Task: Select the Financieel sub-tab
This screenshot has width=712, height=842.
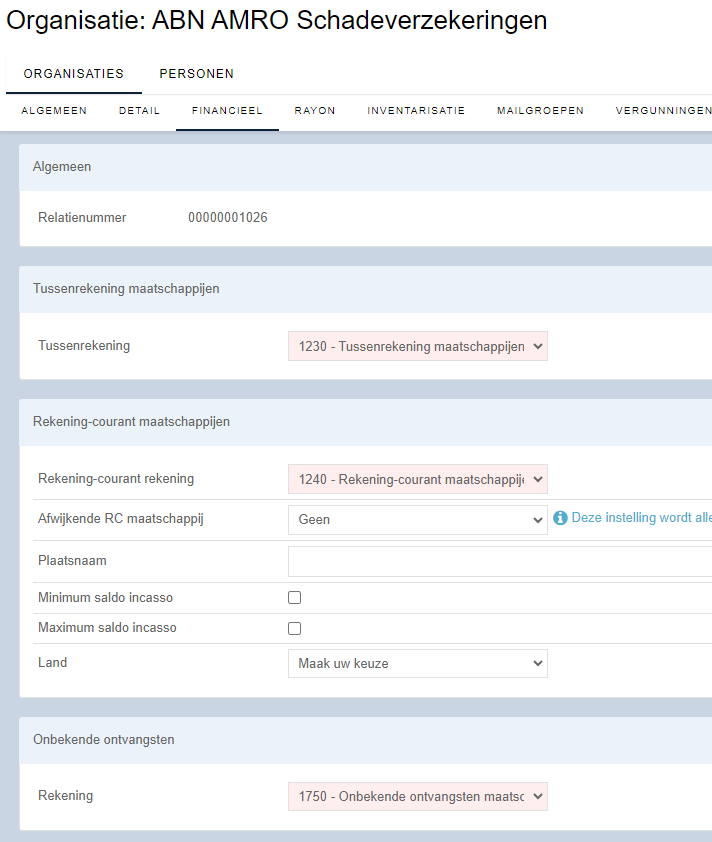Action: click(x=227, y=111)
